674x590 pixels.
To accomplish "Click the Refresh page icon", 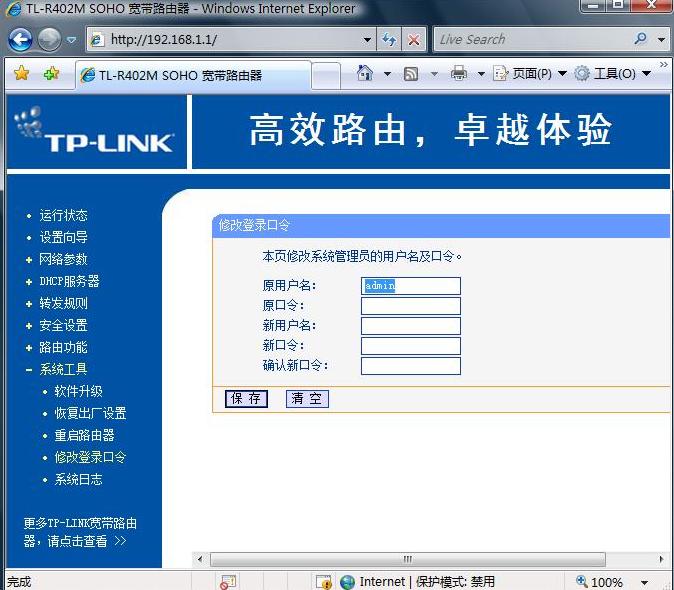I will (389, 40).
